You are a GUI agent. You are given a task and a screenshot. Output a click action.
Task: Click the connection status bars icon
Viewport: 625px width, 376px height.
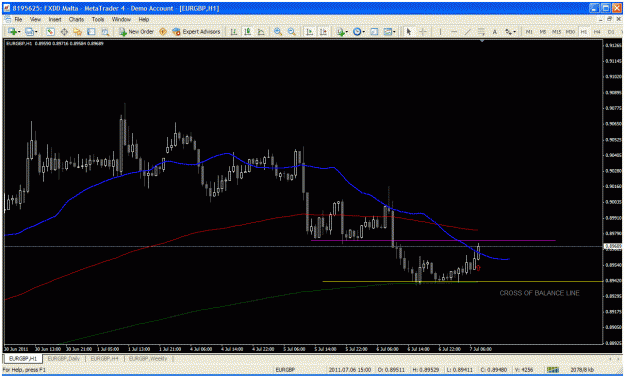tap(552, 370)
